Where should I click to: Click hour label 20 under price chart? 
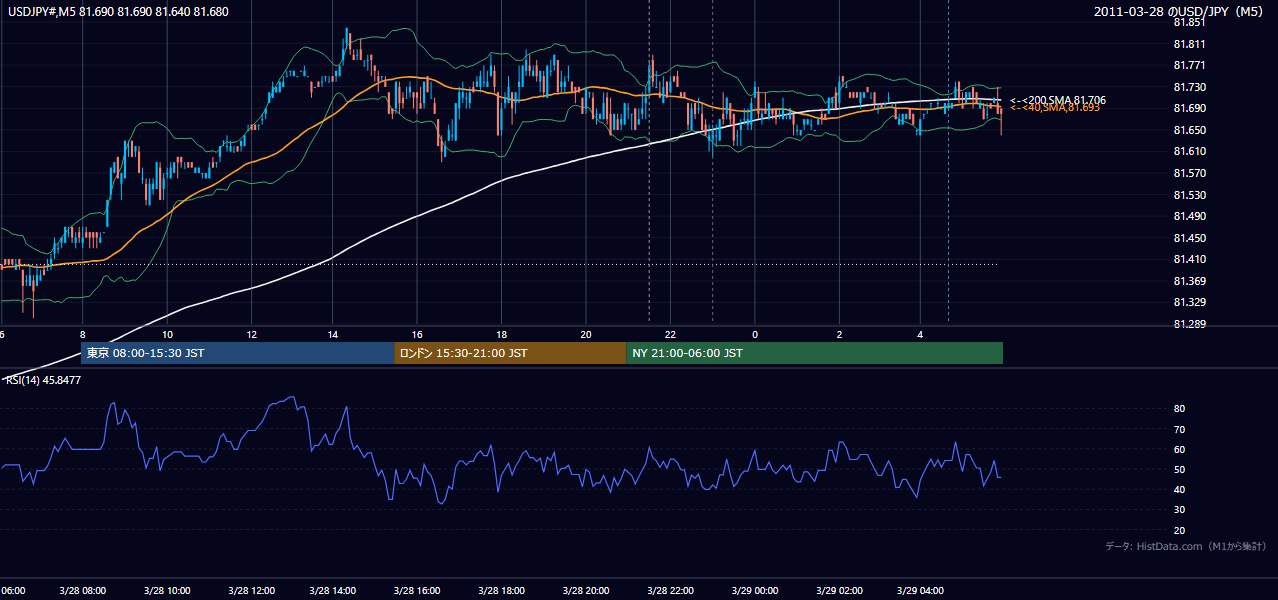click(585, 334)
